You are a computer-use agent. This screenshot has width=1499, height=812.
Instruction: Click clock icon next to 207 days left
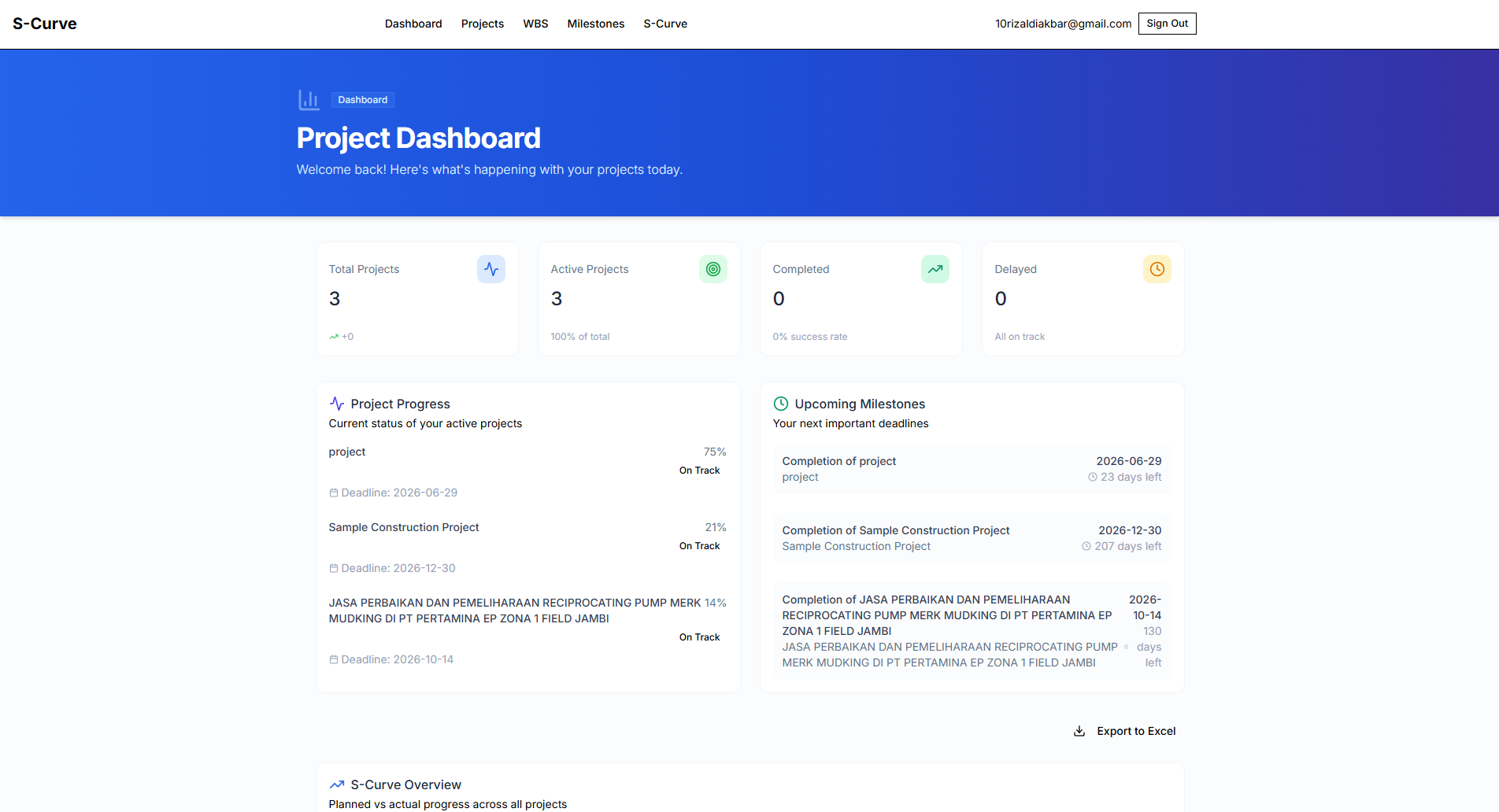tap(1086, 546)
